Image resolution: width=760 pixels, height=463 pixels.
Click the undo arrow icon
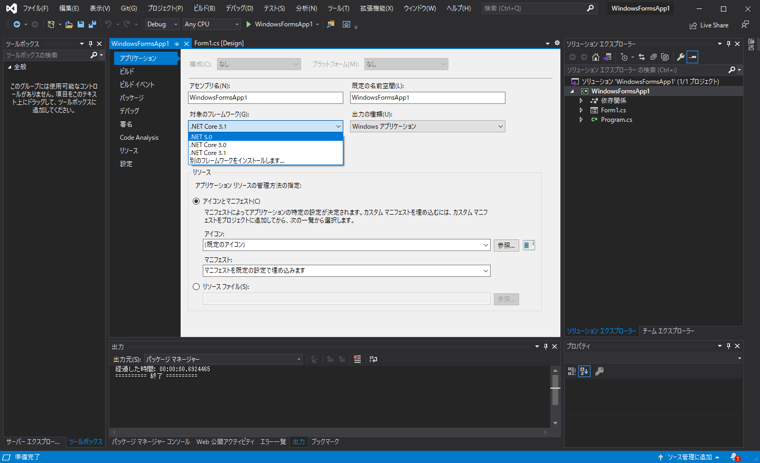(x=108, y=24)
